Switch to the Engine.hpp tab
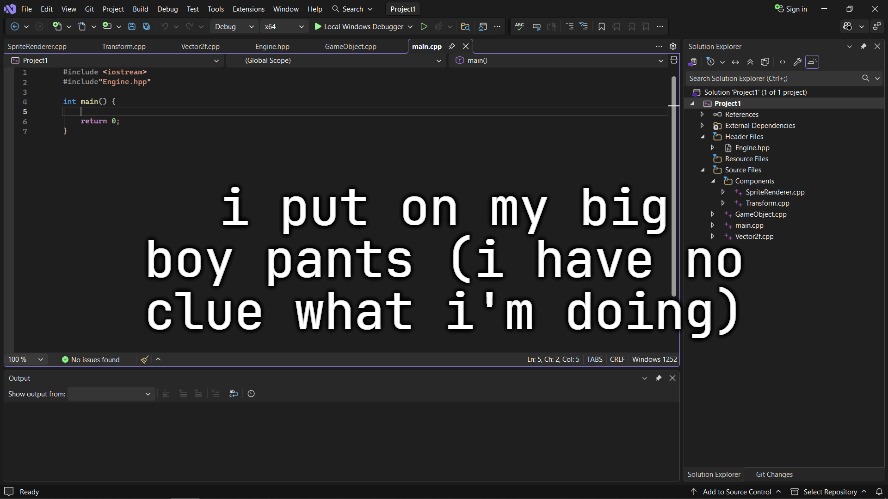 click(x=272, y=46)
